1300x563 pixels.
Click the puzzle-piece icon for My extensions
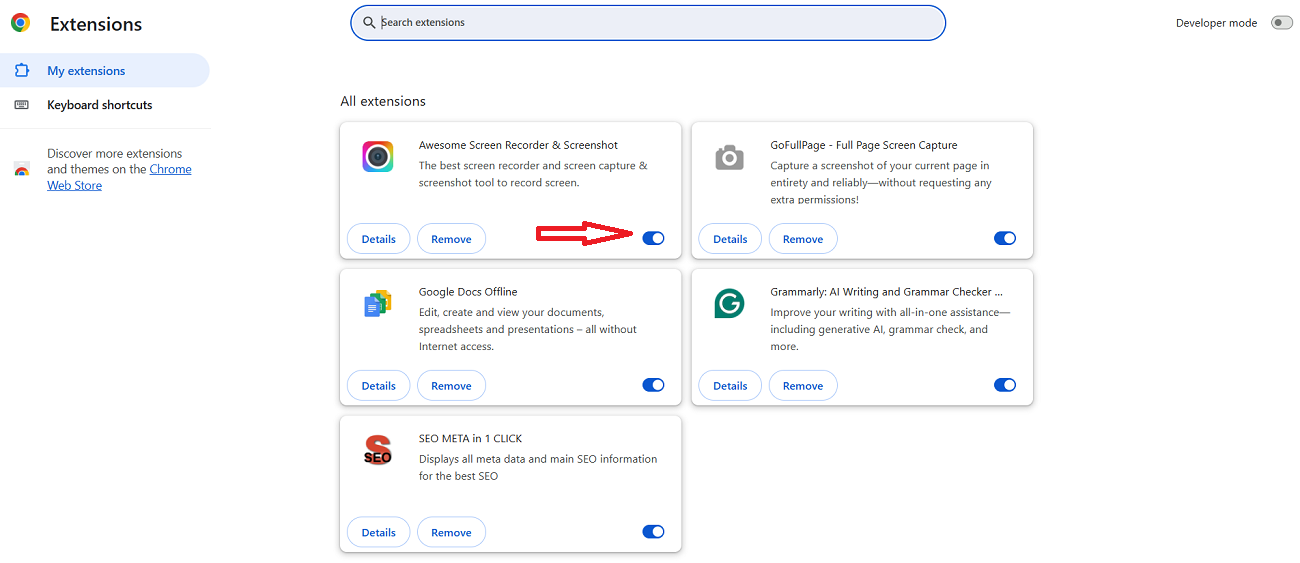point(22,71)
